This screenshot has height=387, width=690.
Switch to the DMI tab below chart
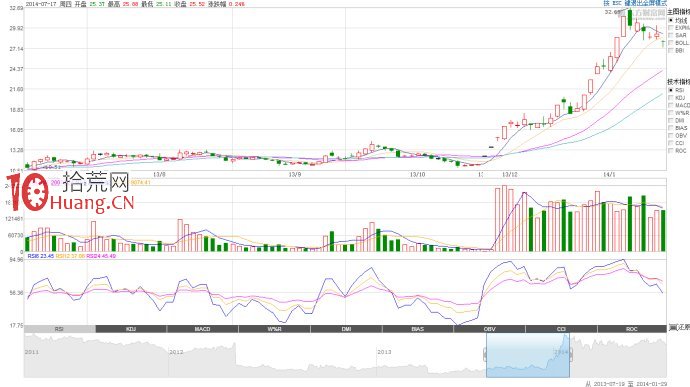[346, 329]
